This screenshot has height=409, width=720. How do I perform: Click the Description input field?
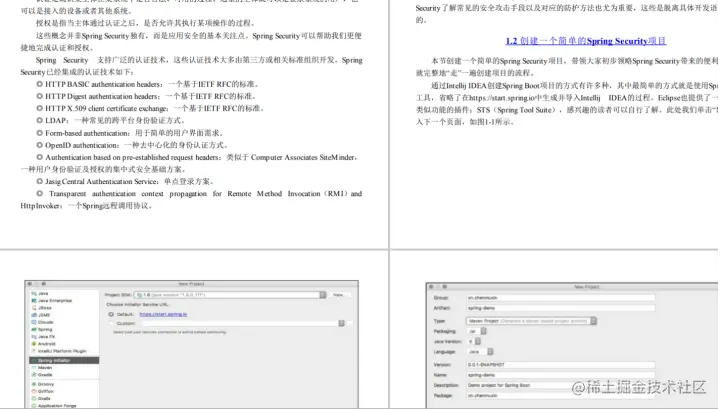[x=561, y=385]
